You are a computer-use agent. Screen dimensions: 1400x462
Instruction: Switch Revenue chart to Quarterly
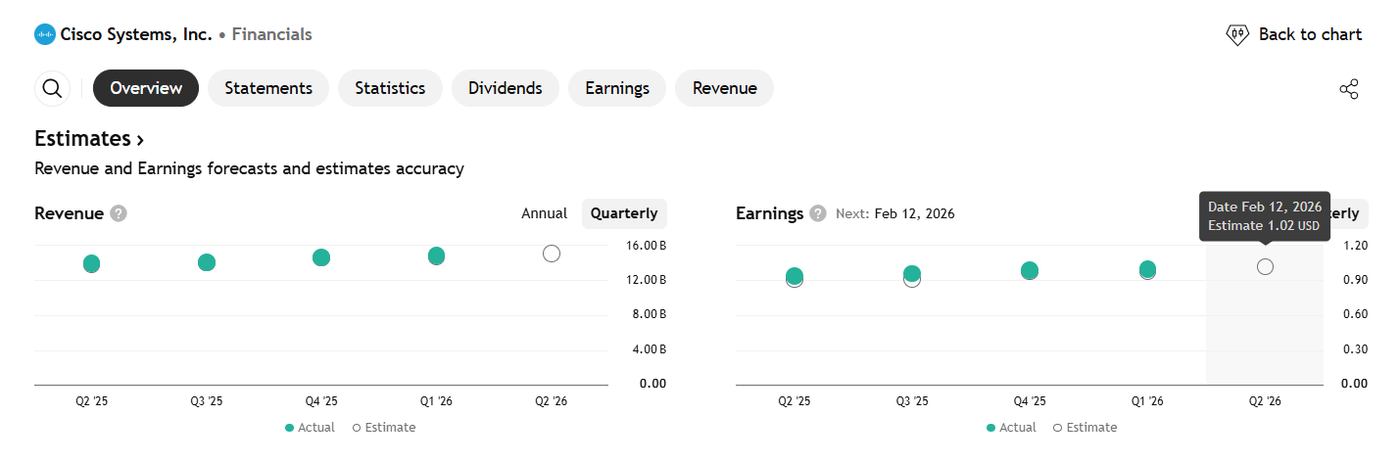click(624, 213)
